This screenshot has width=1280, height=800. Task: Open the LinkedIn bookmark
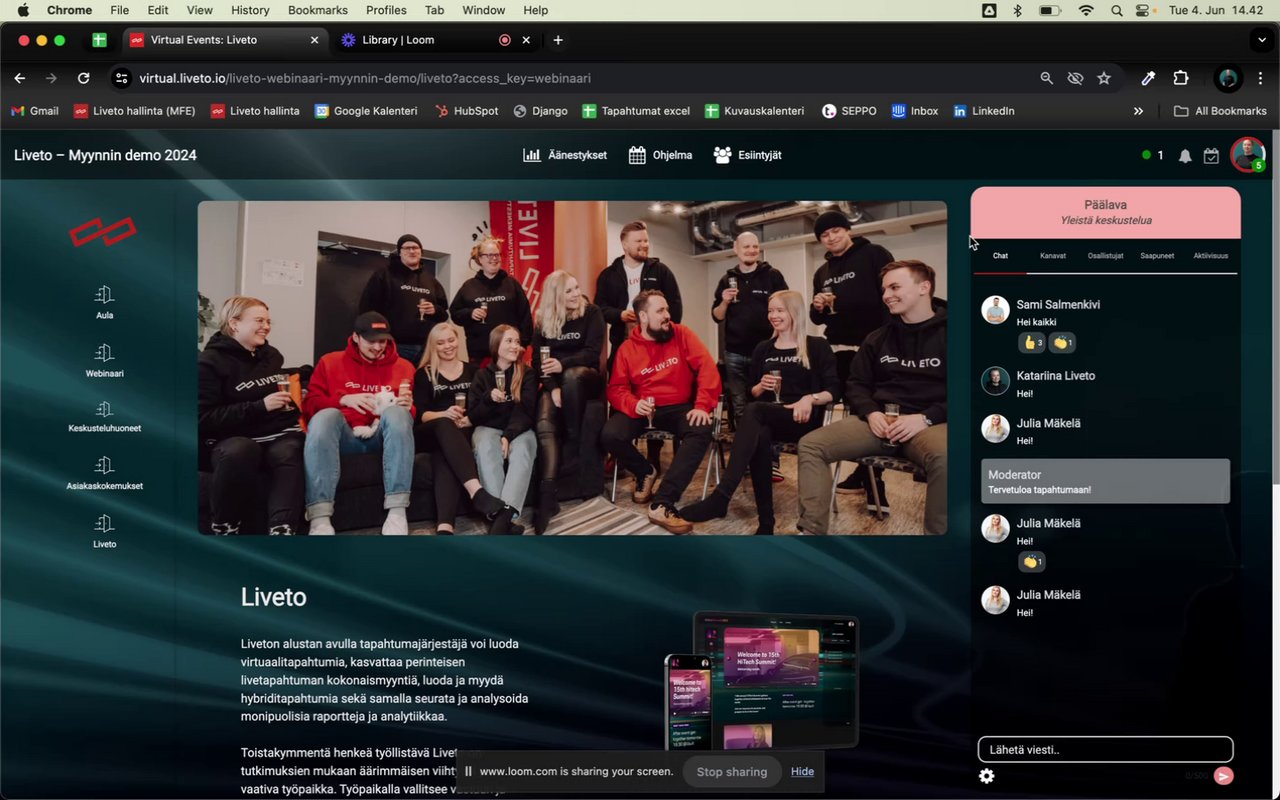pyautogui.click(x=984, y=111)
